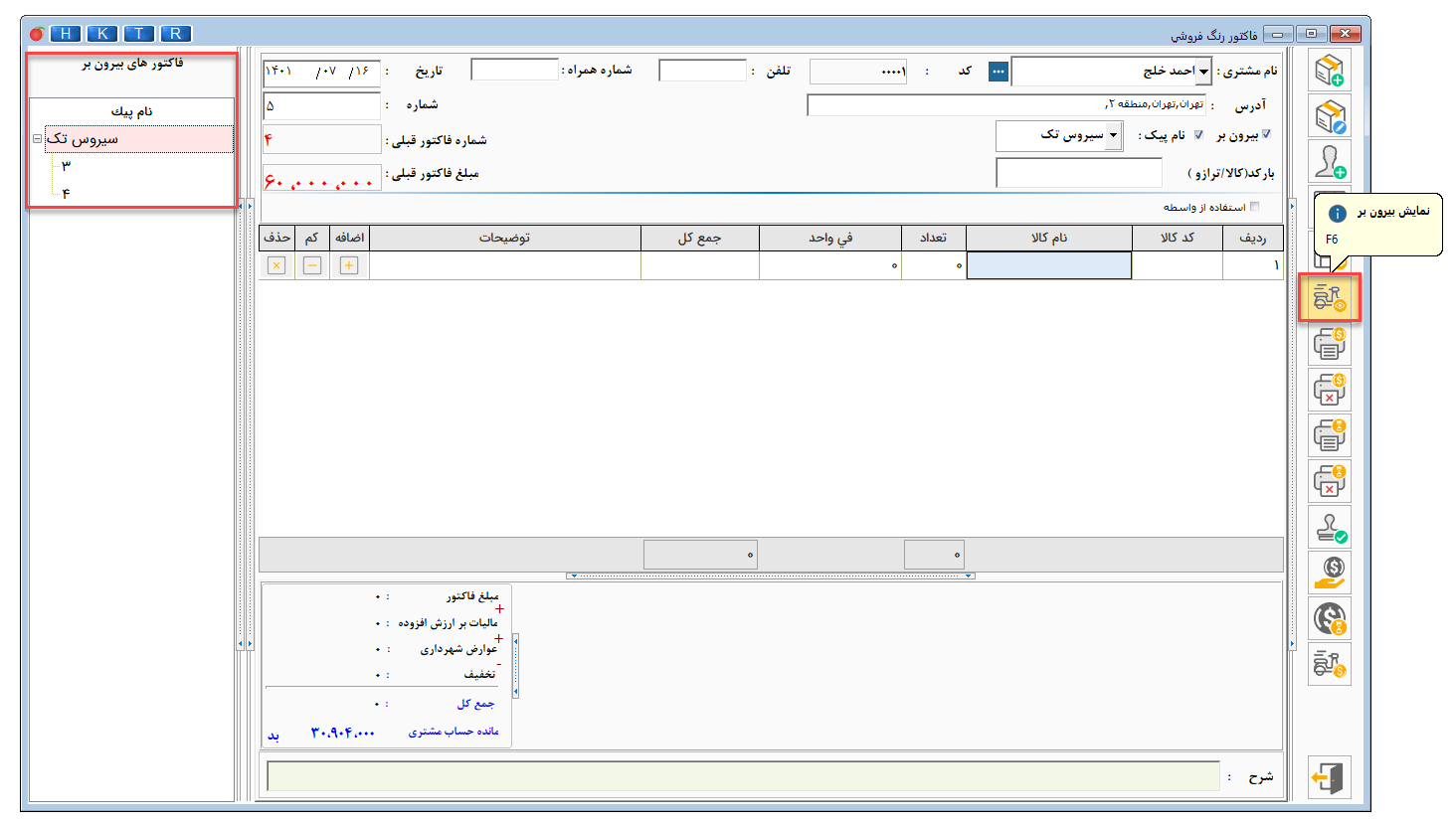Click the scooter with dollar coin icon
This screenshot has height=823, width=1456.
1329,664
